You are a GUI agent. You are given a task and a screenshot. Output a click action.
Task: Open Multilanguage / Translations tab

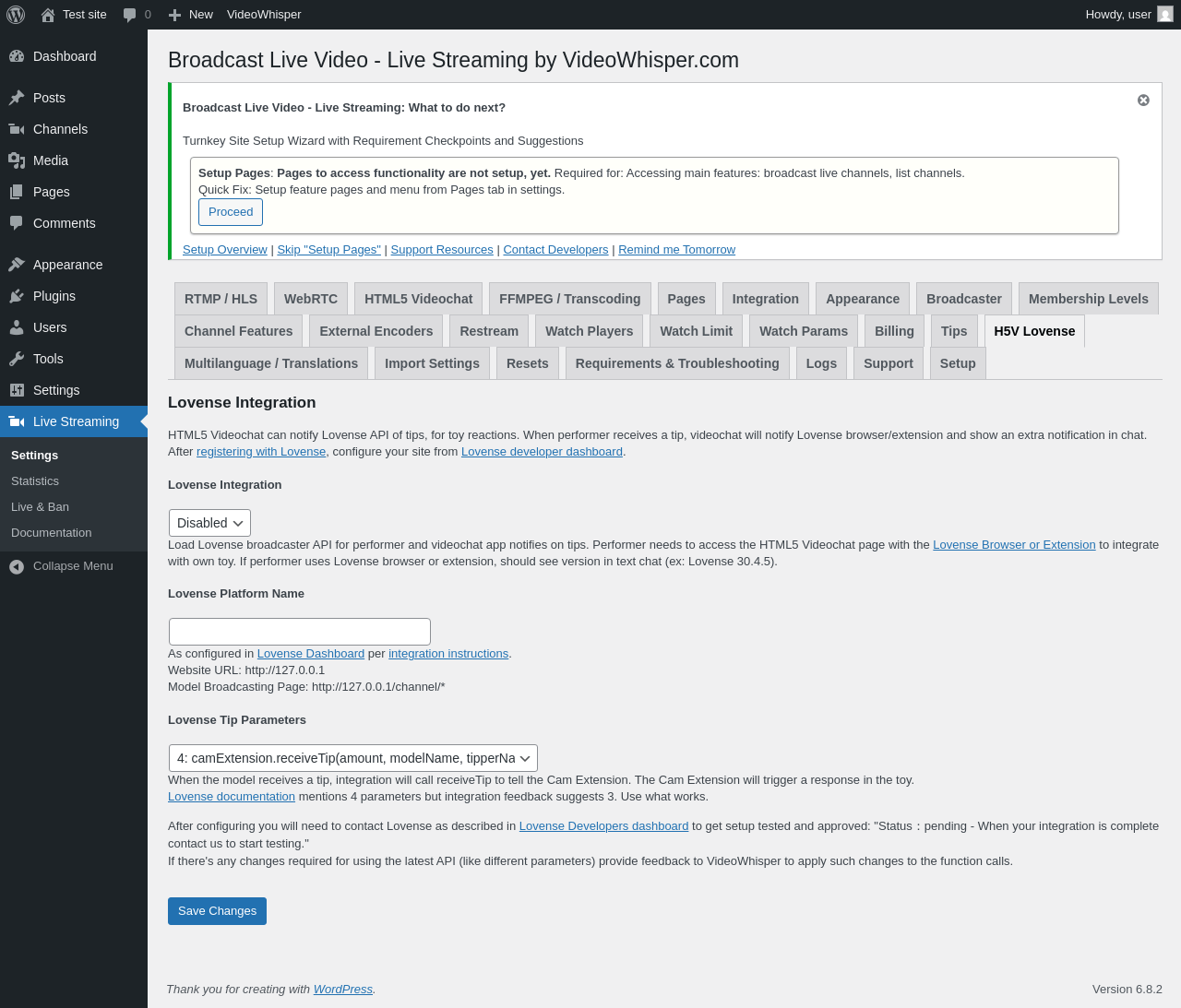(271, 363)
